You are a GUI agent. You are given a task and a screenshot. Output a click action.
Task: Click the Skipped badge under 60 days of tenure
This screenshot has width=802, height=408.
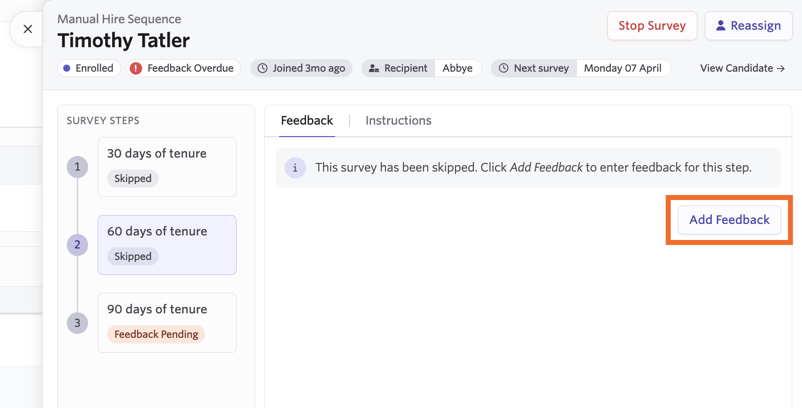click(133, 256)
